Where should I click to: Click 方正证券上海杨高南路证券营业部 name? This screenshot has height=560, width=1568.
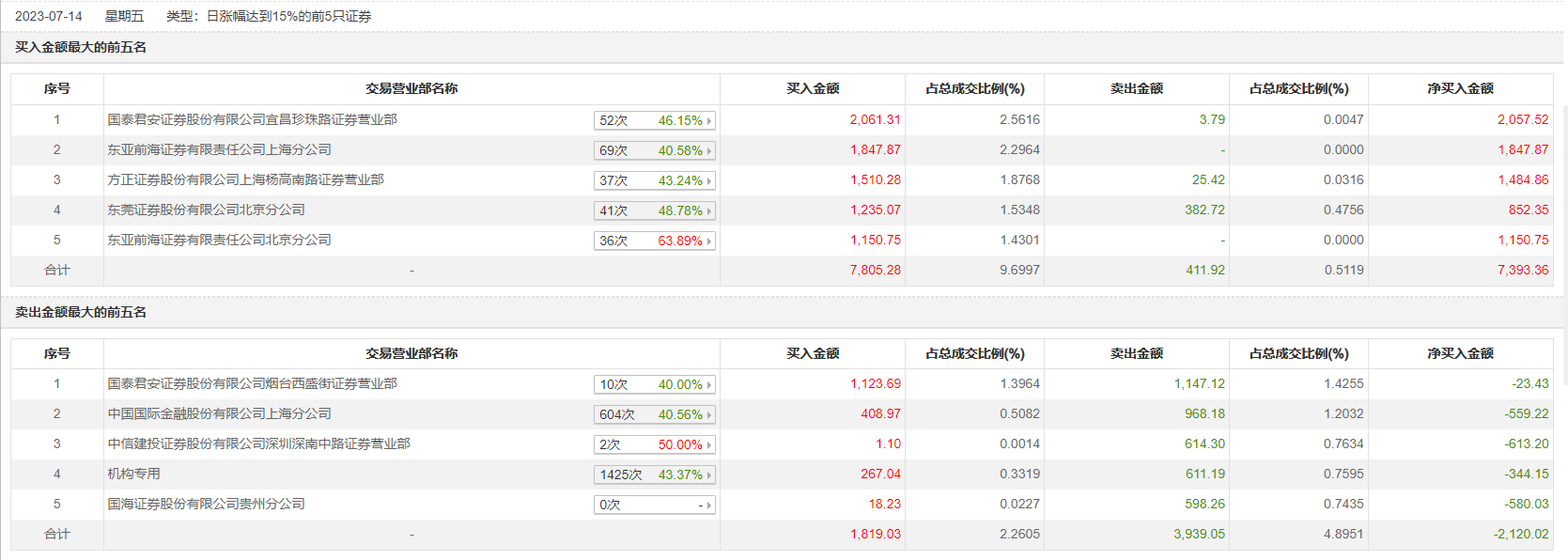(x=245, y=179)
